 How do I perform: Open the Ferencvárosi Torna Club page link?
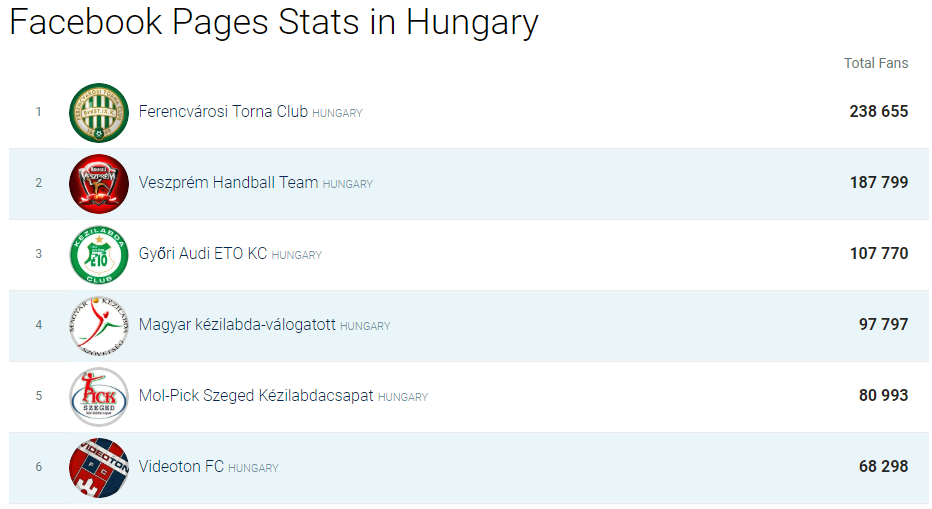[x=223, y=112]
